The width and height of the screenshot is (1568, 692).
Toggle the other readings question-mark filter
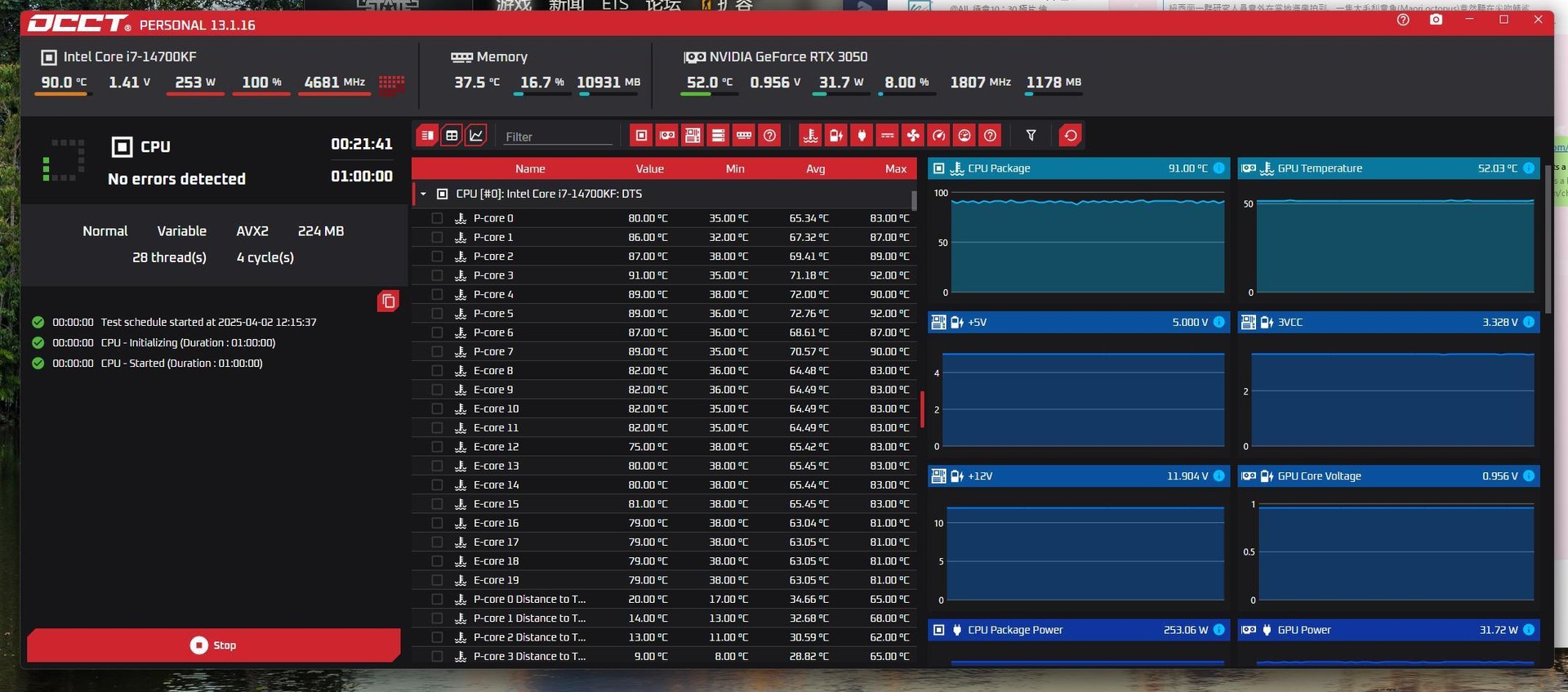[x=990, y=136]
